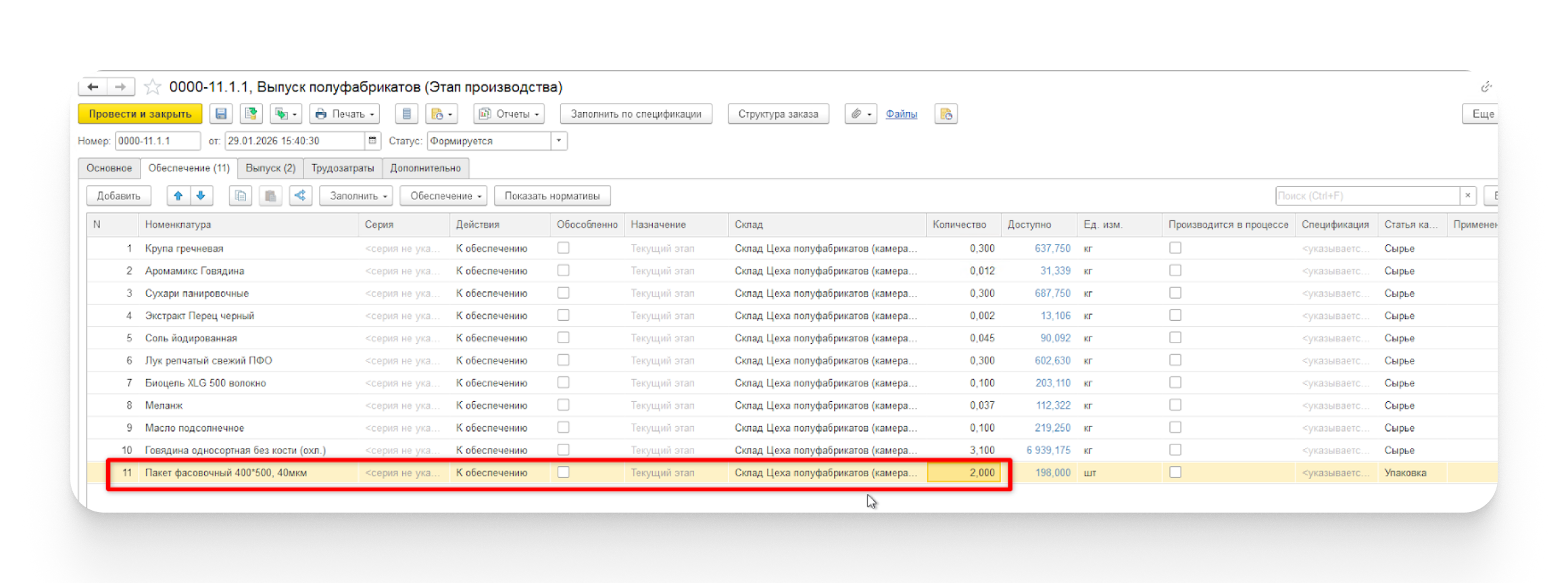This screenshot has width=1568, height=583.
Task: Click the copy rows icon
Action: (241, 196)
